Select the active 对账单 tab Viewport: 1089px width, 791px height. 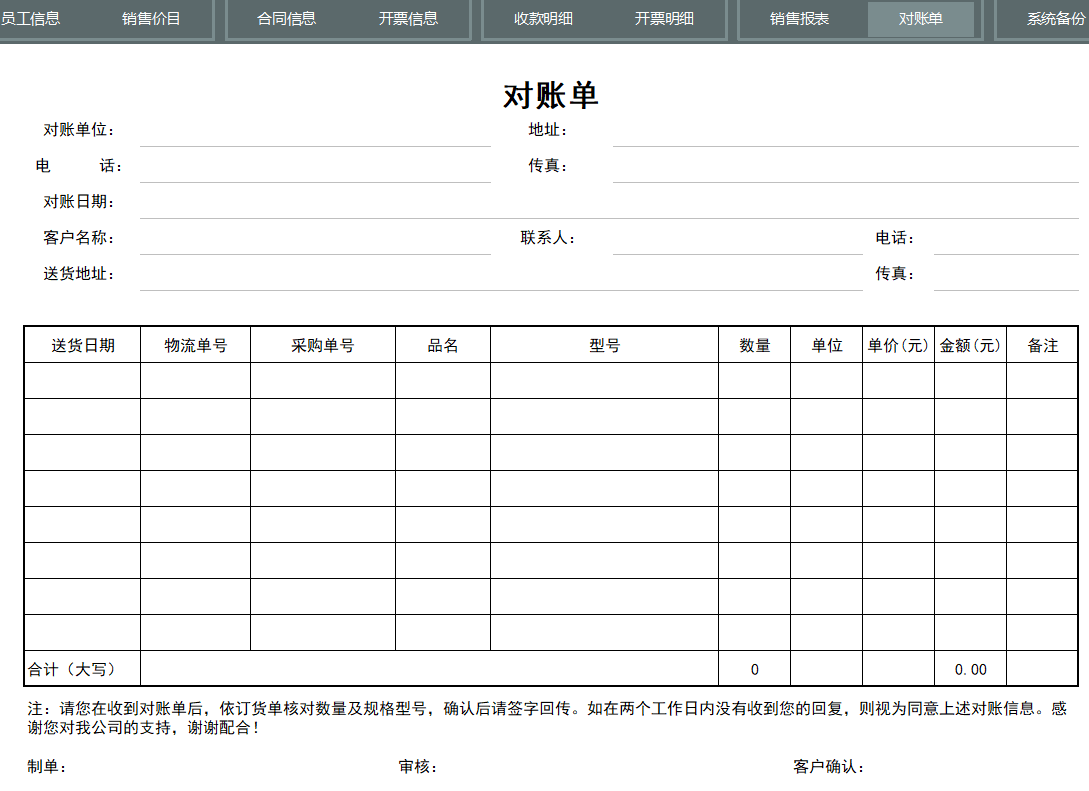coord(921,19)
